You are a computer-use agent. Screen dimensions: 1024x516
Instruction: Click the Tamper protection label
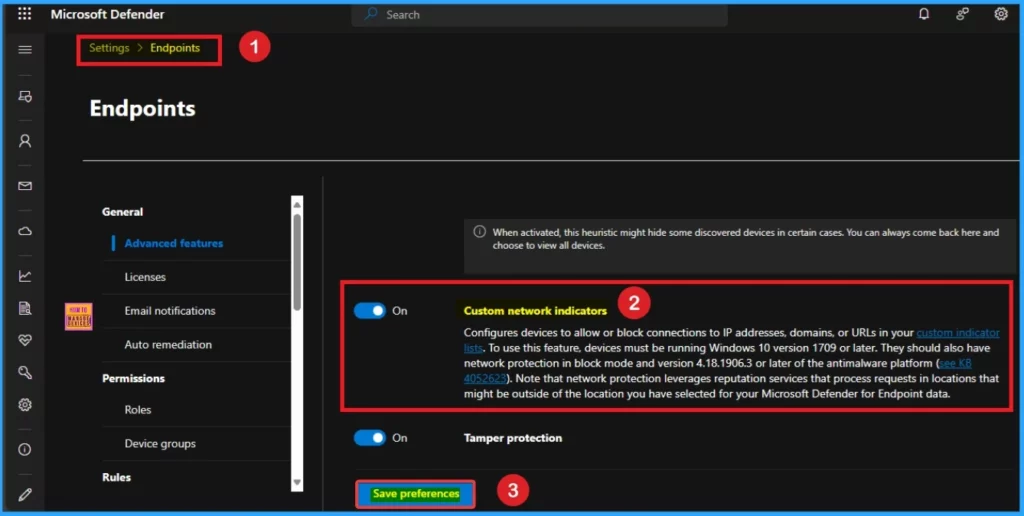[513, 438]
